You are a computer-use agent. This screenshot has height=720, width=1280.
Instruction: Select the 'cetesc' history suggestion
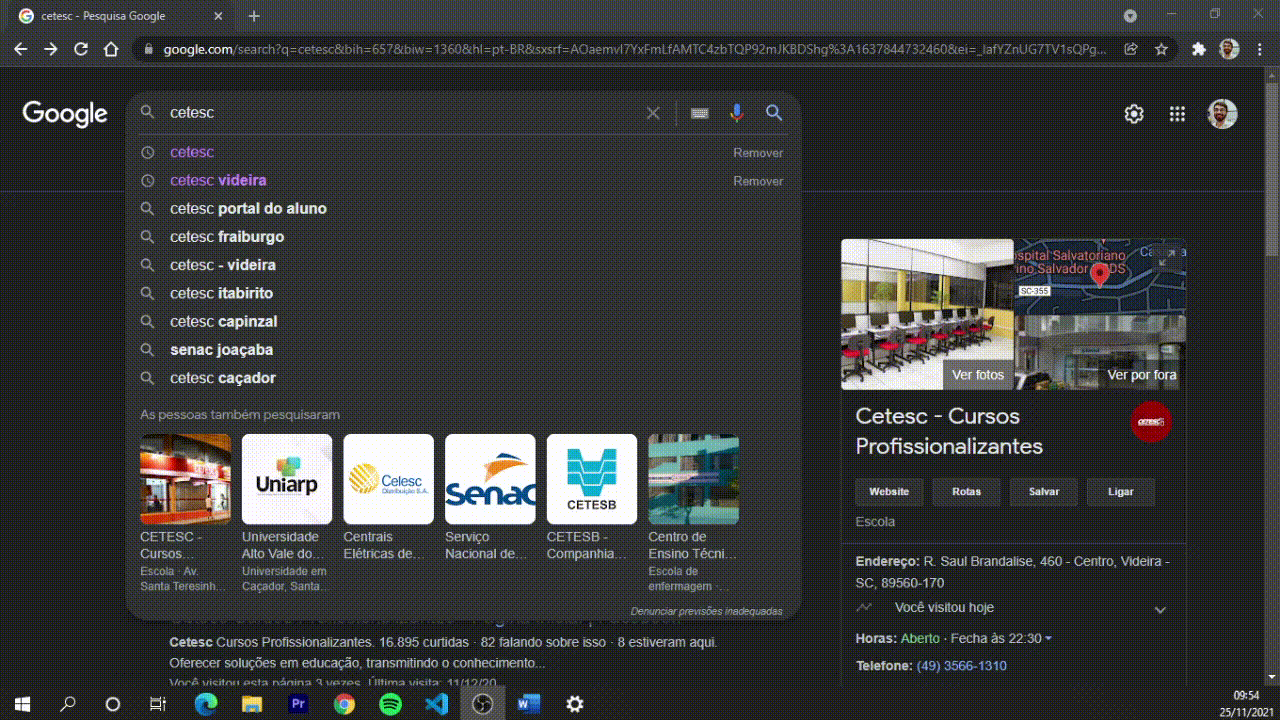(192, 152)
